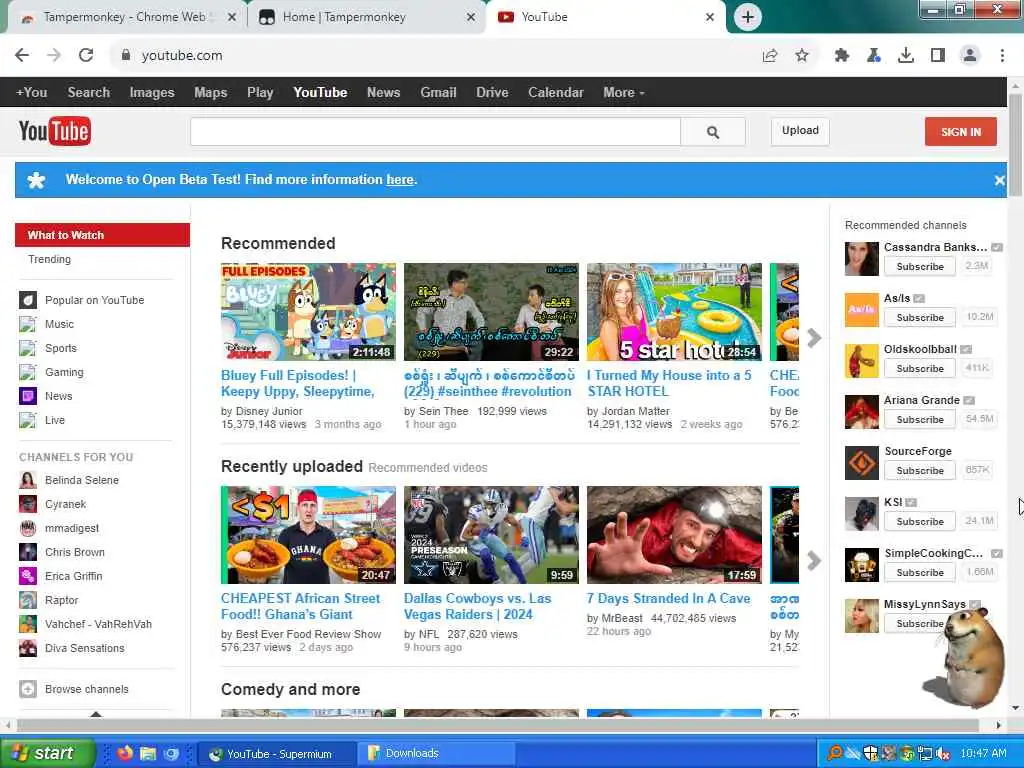Open the browser downloads icon
The width and height of the screenshot is (1024, 768).
click(x=906, y=56)
